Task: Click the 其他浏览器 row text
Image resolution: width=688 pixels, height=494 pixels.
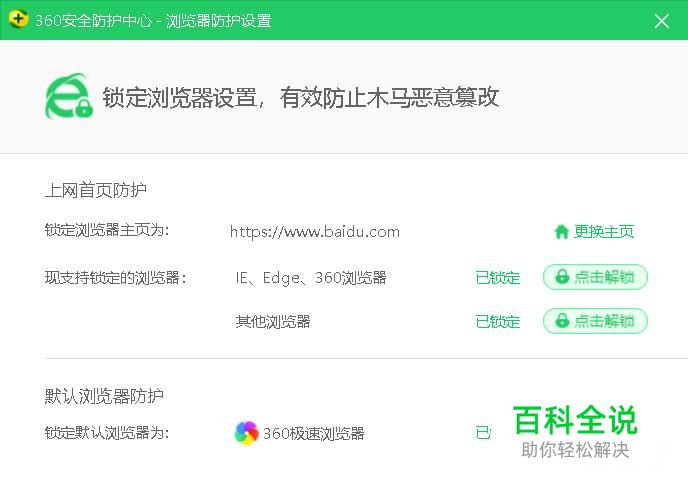Action: coord(272,322)
